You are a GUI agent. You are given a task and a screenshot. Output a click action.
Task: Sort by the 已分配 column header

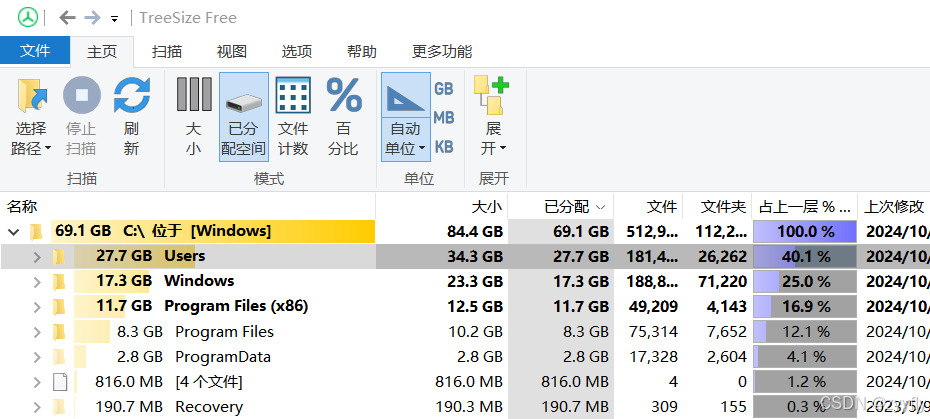[561, 207]
